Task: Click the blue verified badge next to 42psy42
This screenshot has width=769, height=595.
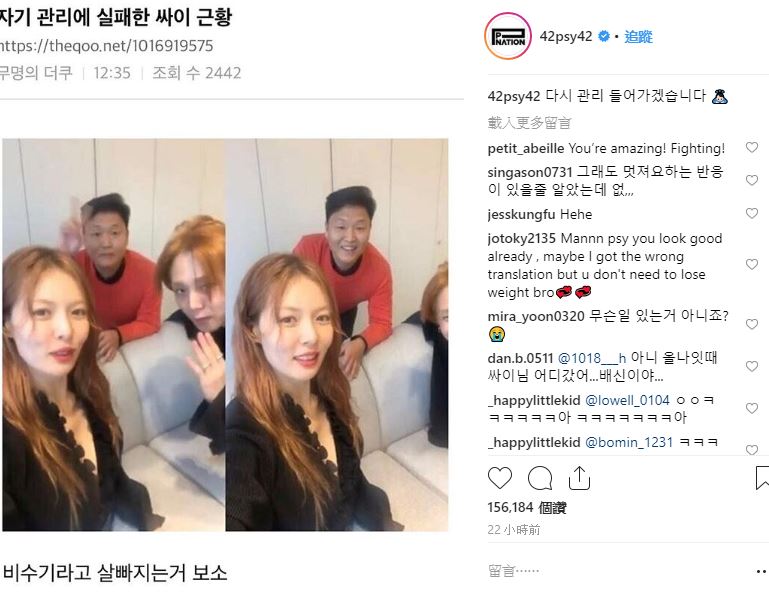Action: click(x=604, y=36)
